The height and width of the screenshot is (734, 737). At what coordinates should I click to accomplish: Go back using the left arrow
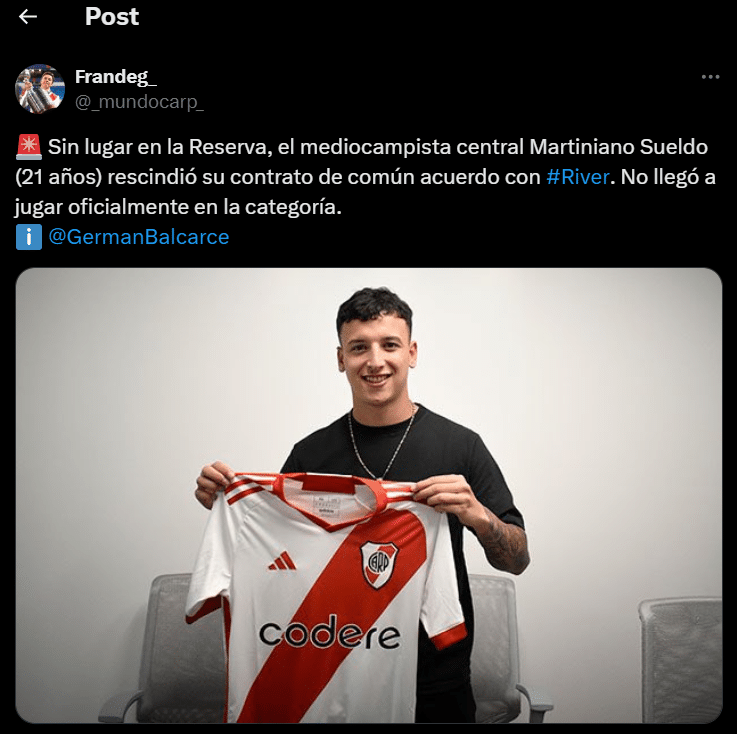pos(28,16)
